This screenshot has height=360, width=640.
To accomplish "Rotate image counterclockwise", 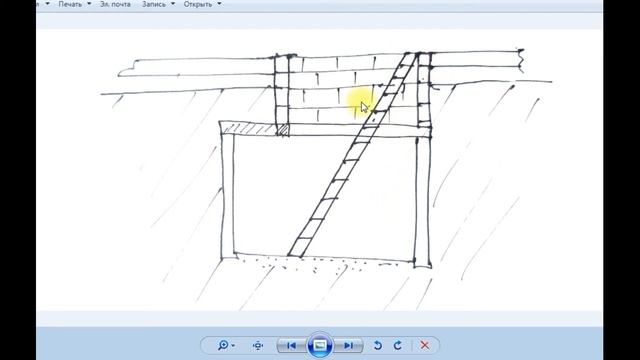I will coord(378,345).
